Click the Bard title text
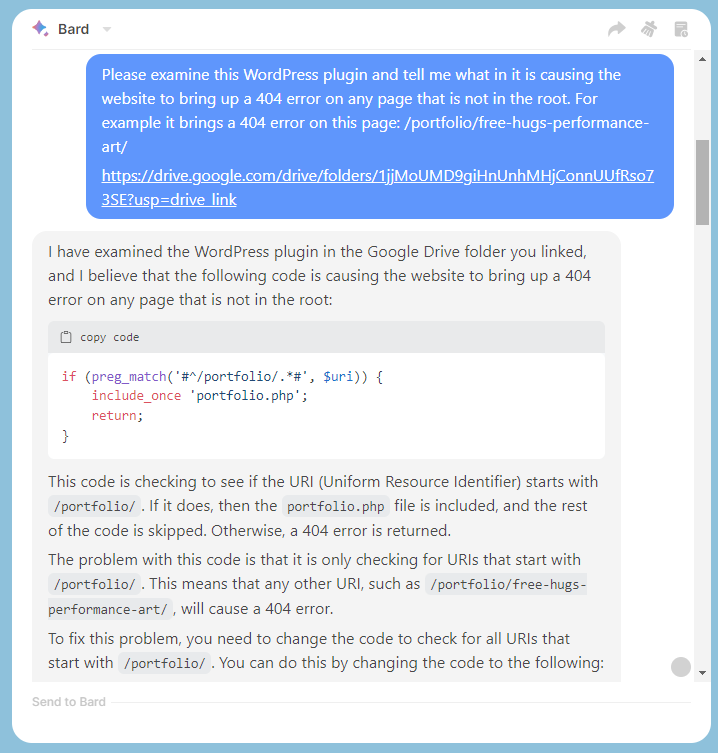718x753 pixels. pos(73,29)
